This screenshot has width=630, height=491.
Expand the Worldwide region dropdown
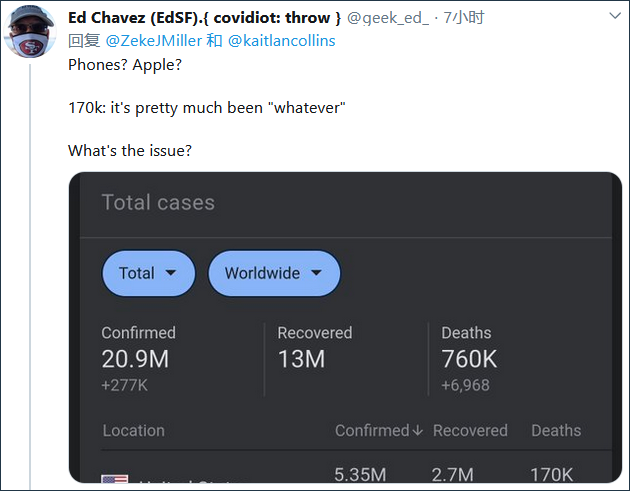click(274, 273)
